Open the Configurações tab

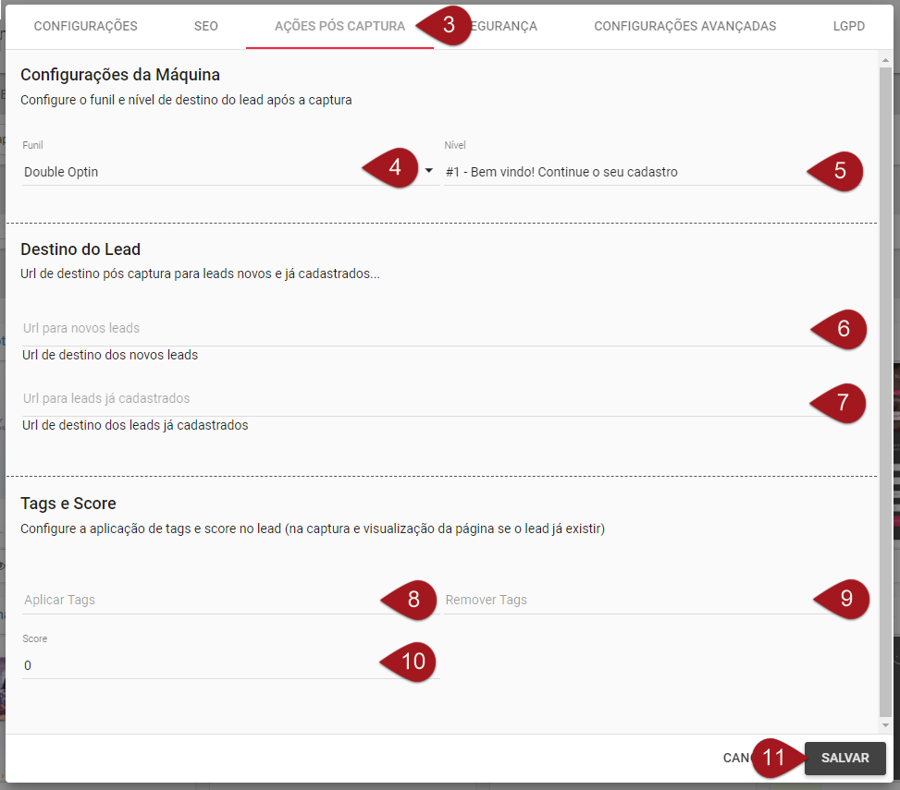85,26
